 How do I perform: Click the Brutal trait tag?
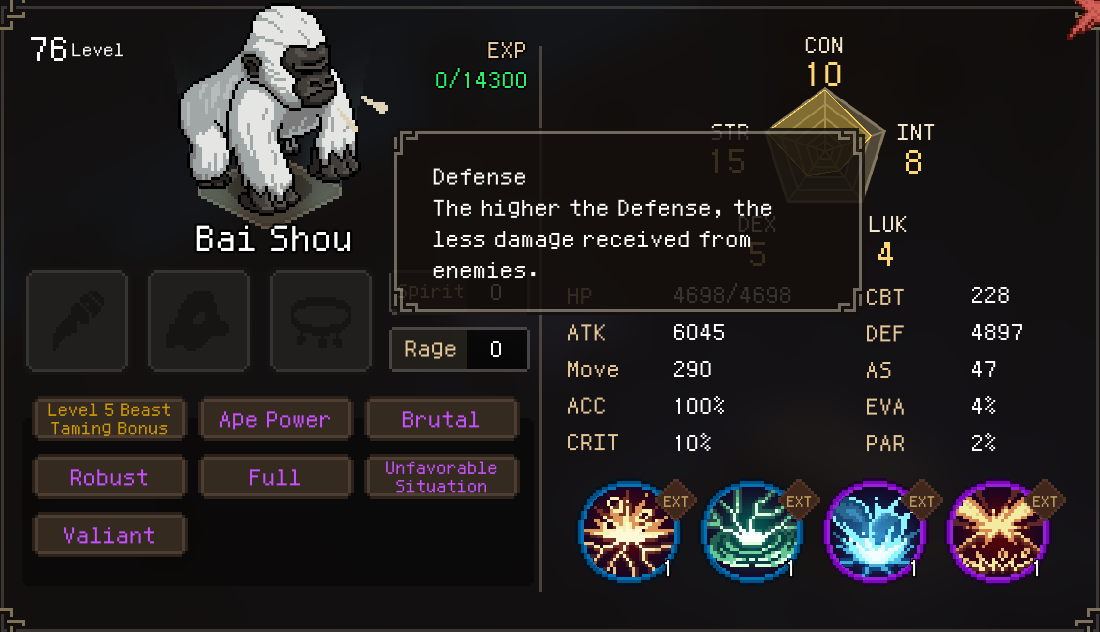[441, 419]
